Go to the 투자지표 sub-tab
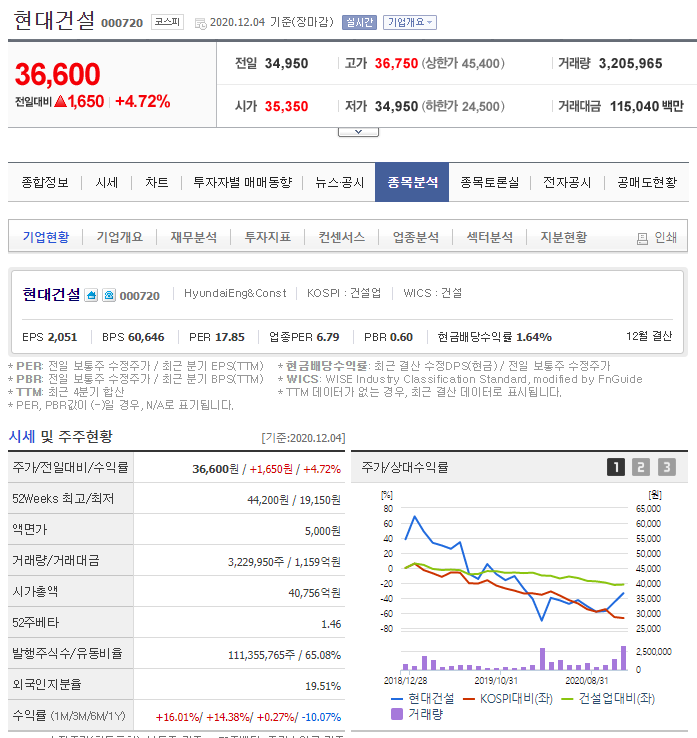 [267, 237]
